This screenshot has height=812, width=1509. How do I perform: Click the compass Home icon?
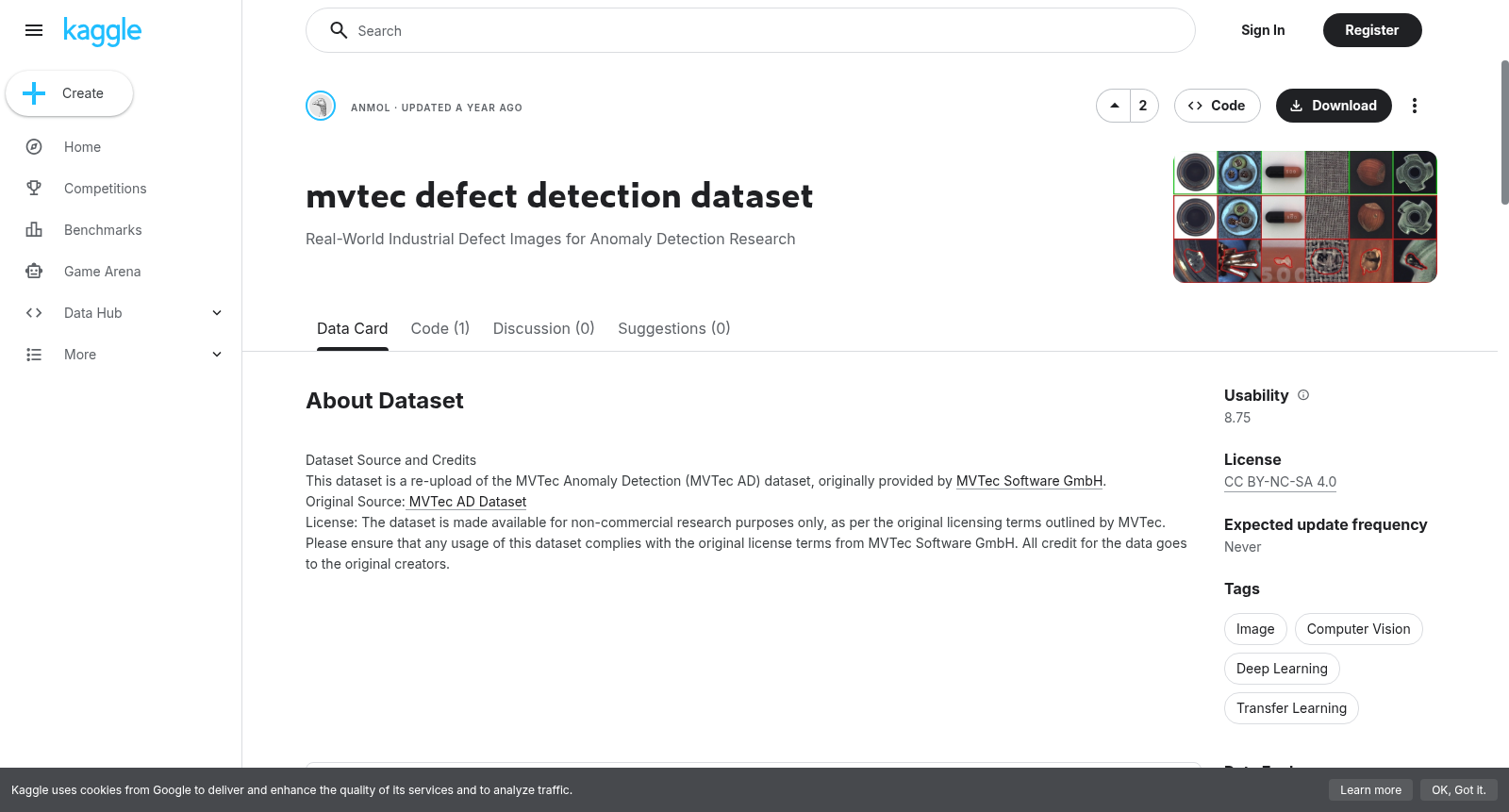coord(34,147)
